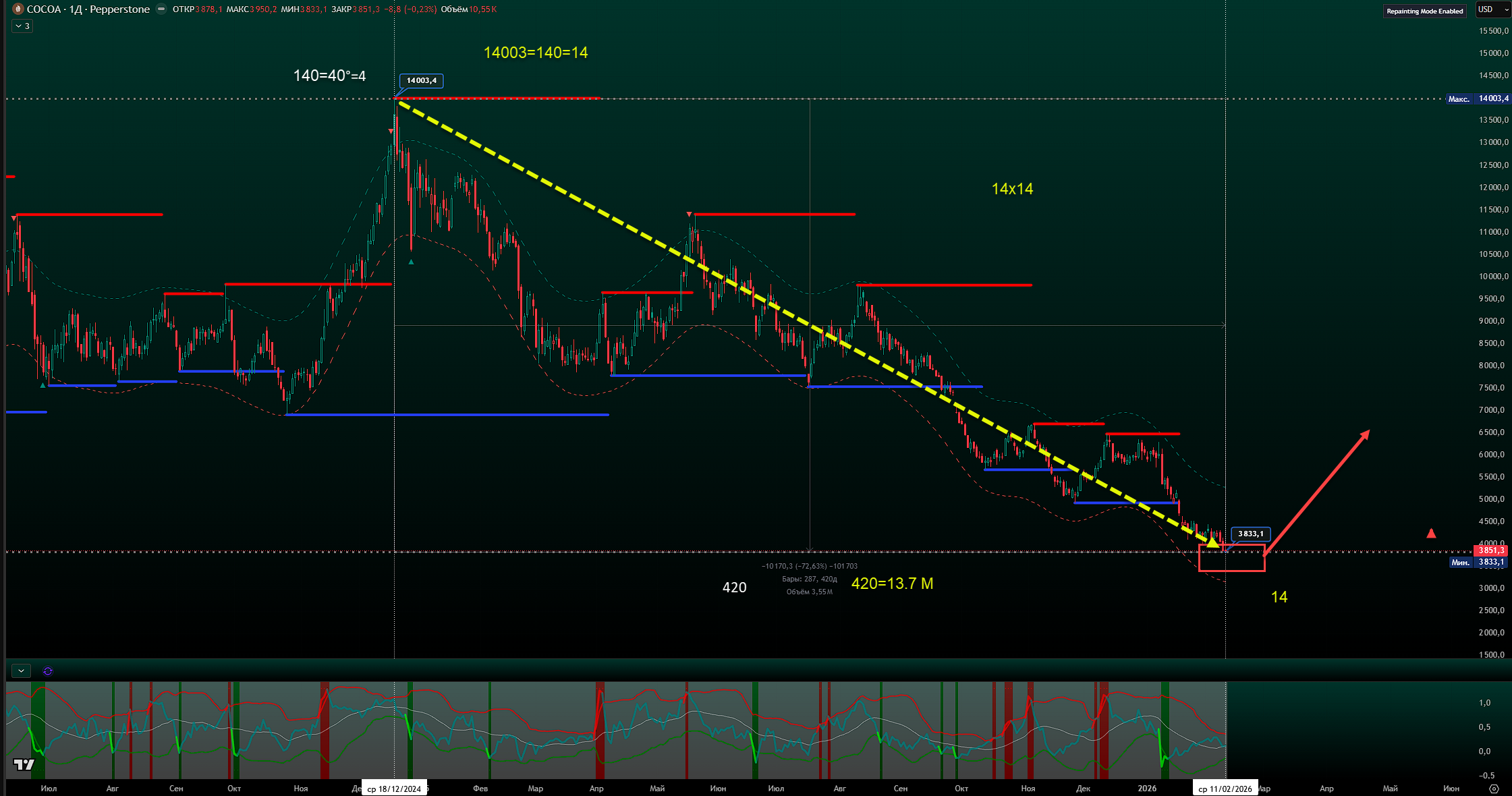Click the TradingView logo in indicator pane
1512x796 pixels.
click(x=24, y=764)
